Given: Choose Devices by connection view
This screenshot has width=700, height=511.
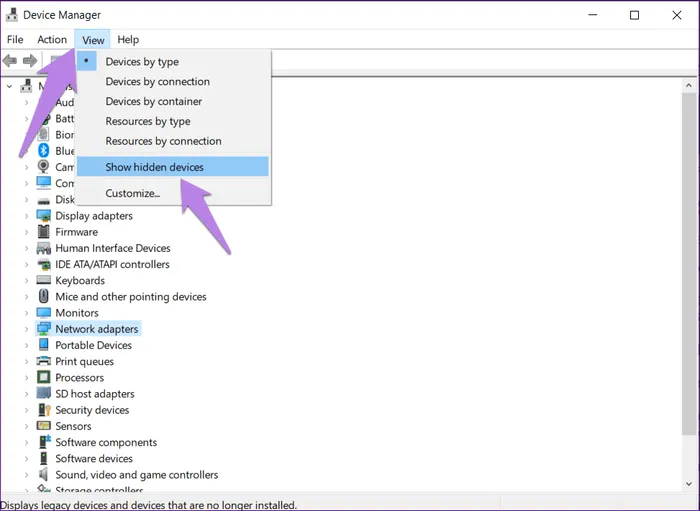Looking at the screenshot, I should 157,82.
